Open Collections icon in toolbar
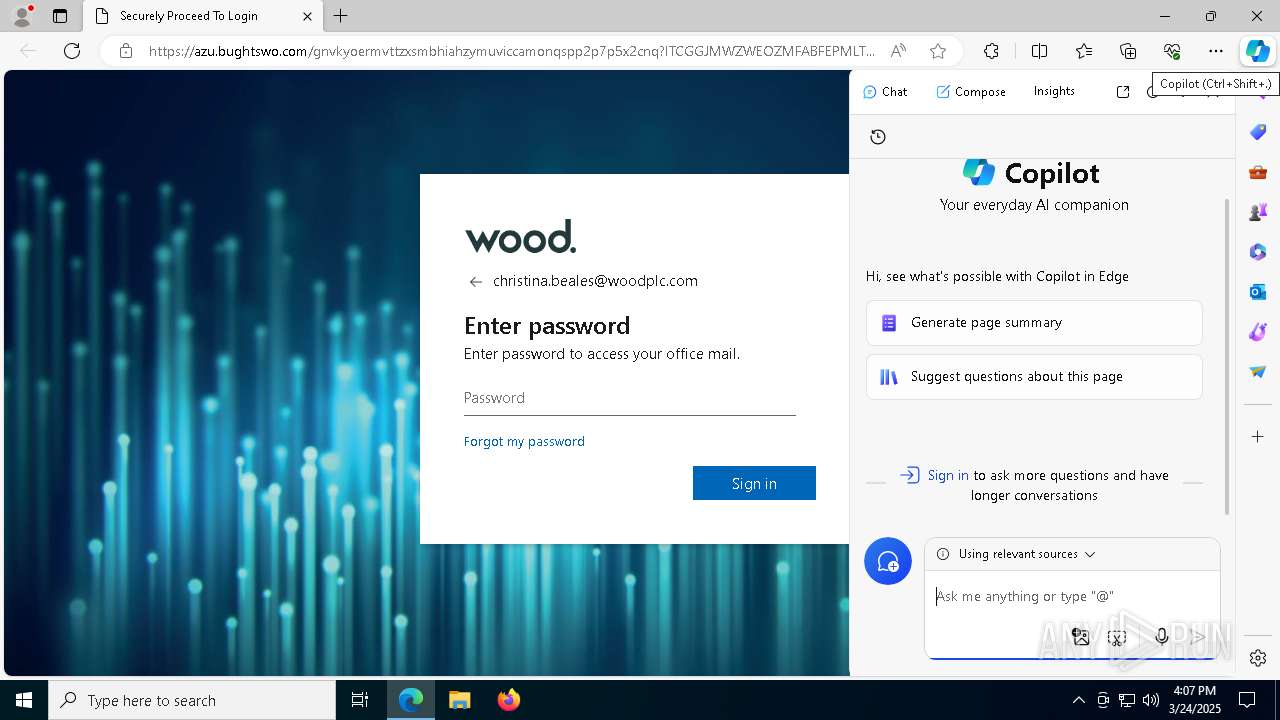 (x=1128, y=51)
